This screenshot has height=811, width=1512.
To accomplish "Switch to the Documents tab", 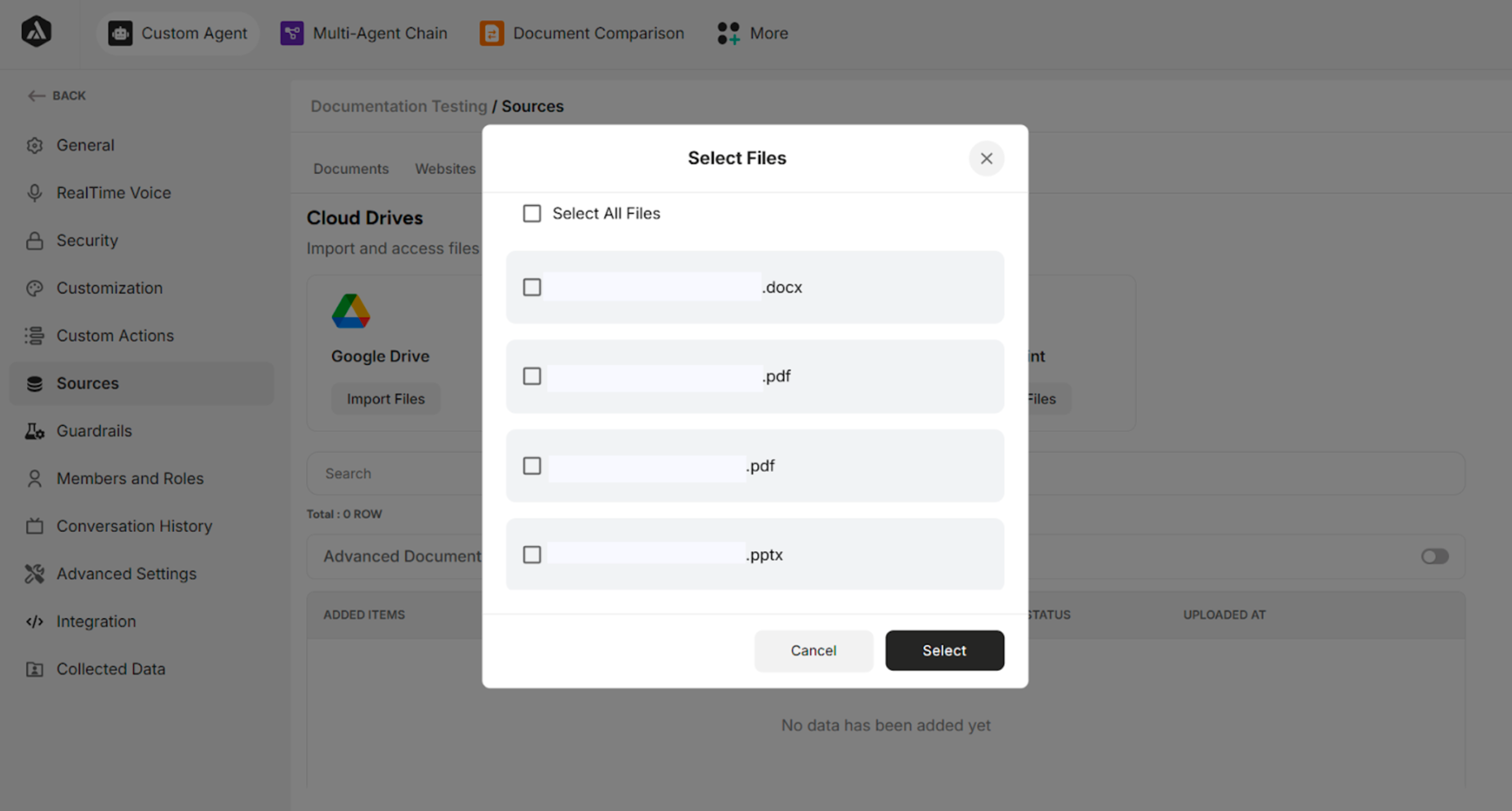I will click(350, 168).
